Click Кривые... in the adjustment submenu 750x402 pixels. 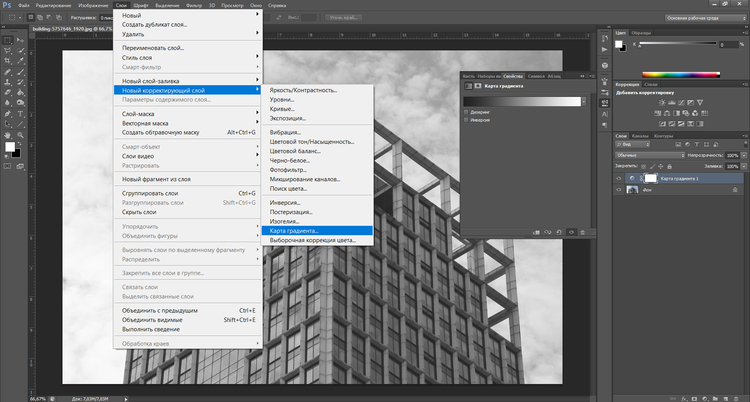pyautogui.click(x=284, y=111)
